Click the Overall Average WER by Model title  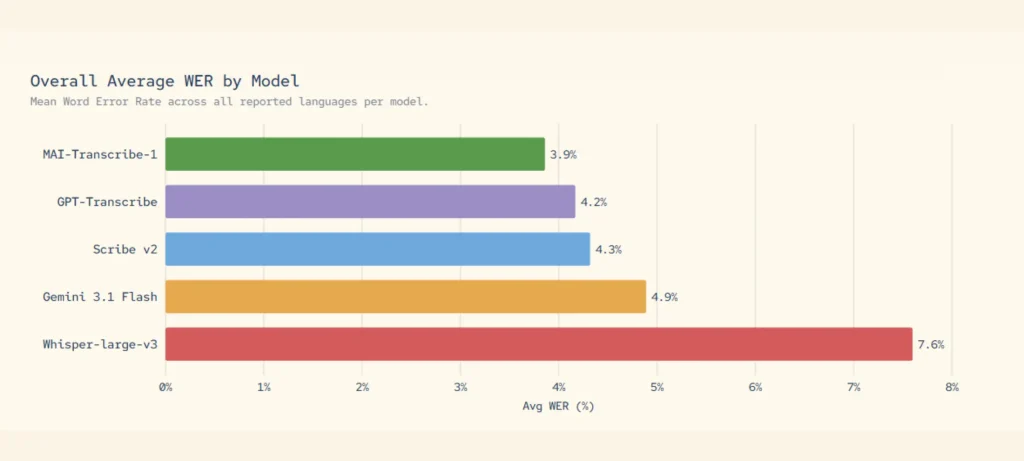coord(164,81)
